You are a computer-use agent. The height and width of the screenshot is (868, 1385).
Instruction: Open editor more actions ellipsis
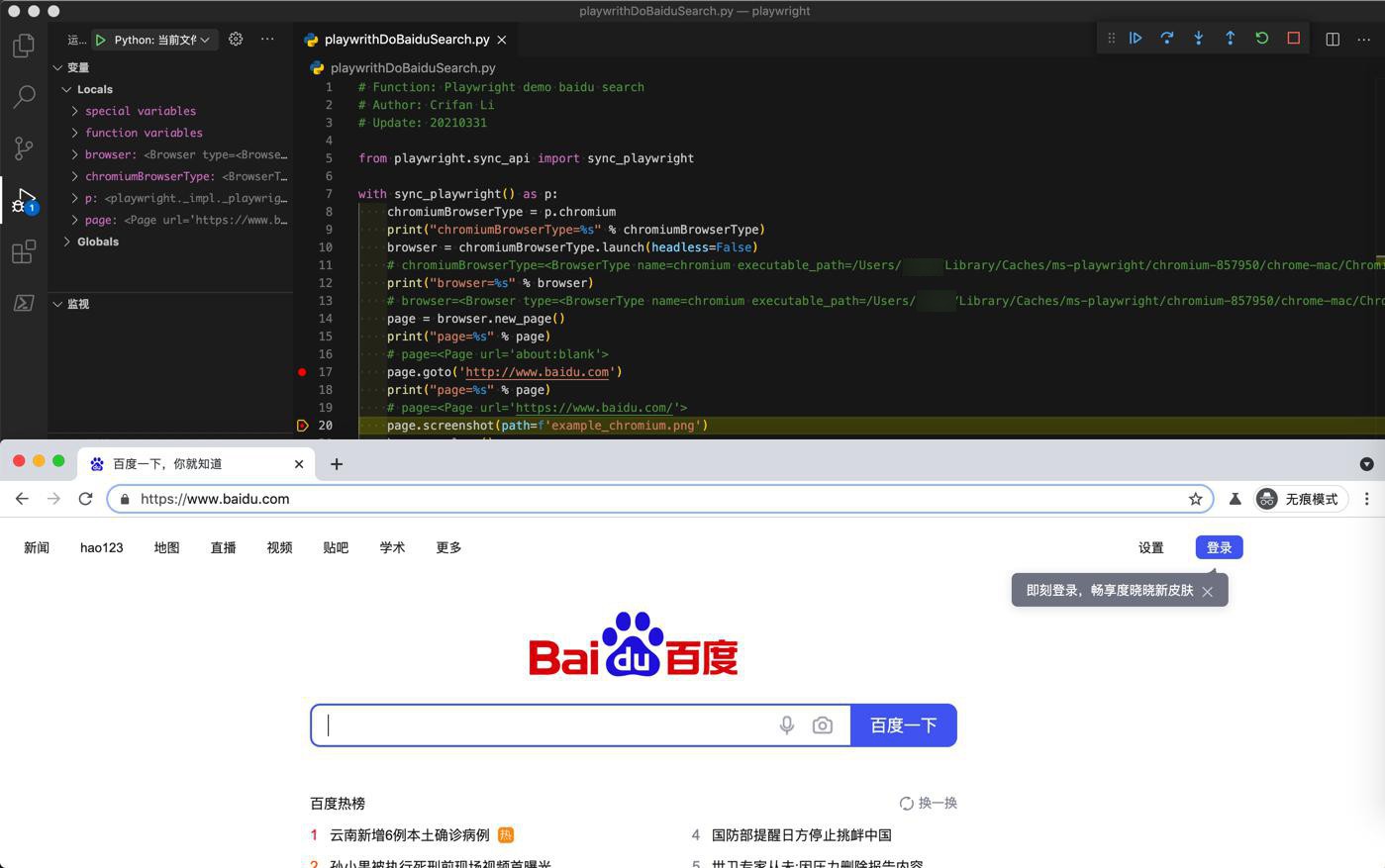click(x=1364, y=40)
